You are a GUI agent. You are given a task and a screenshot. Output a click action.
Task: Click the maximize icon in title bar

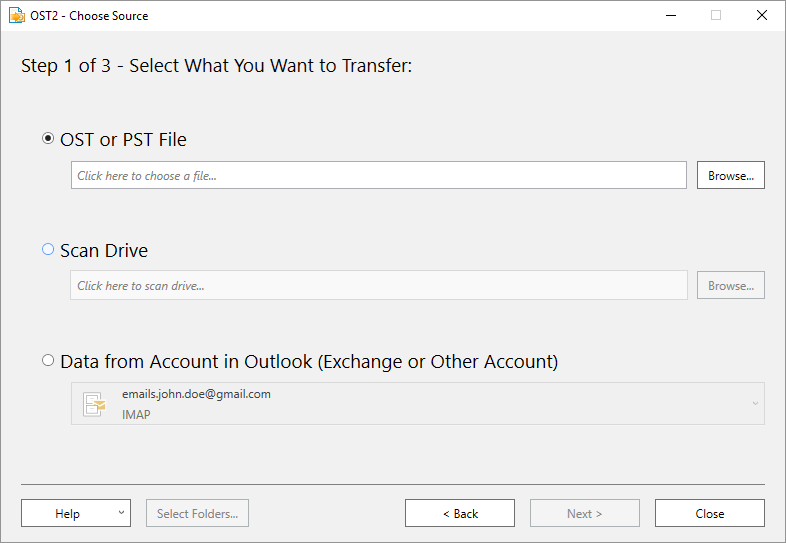716,16
